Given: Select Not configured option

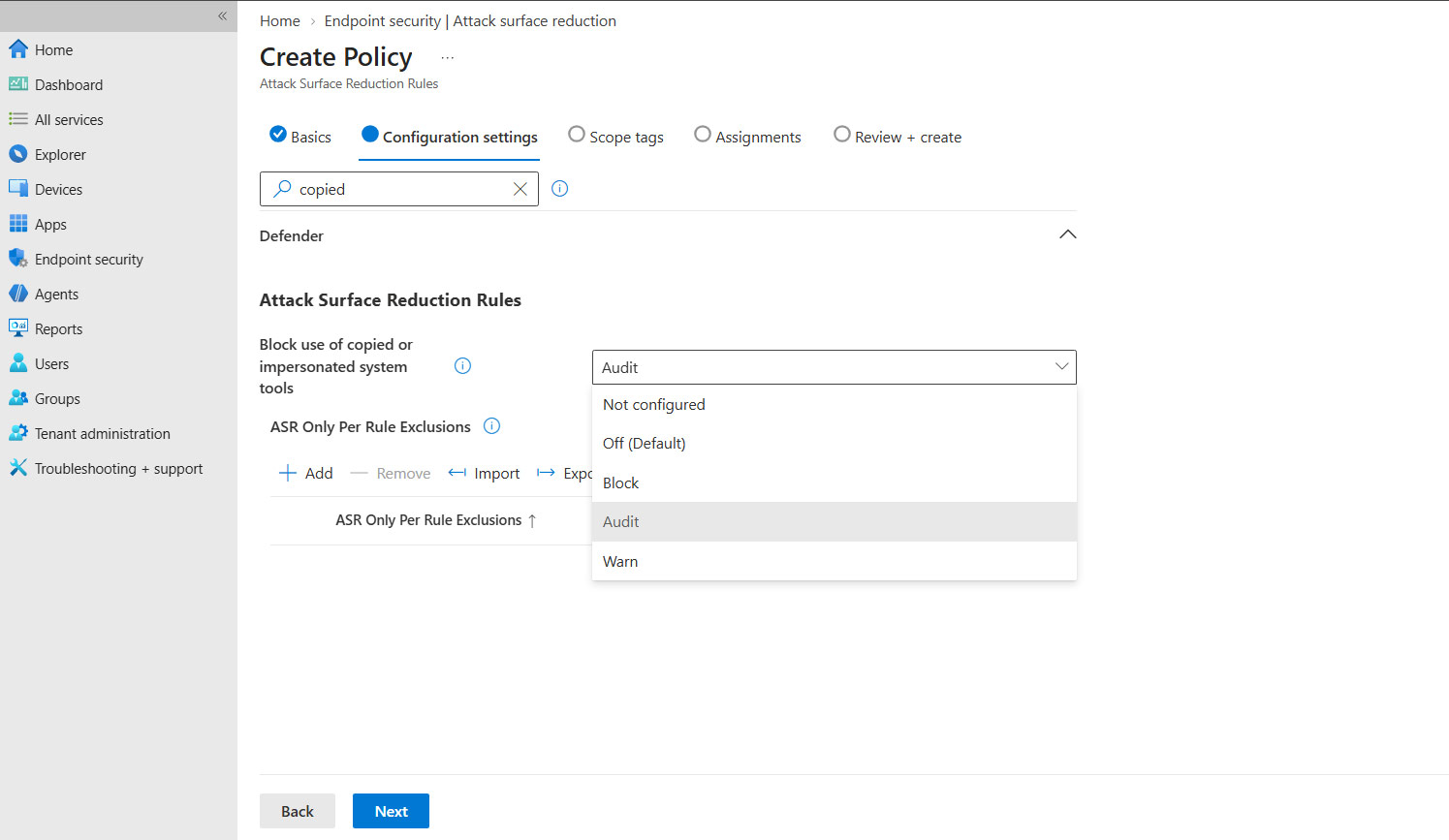Looking at the screenshot, I should tap(835, 405).
